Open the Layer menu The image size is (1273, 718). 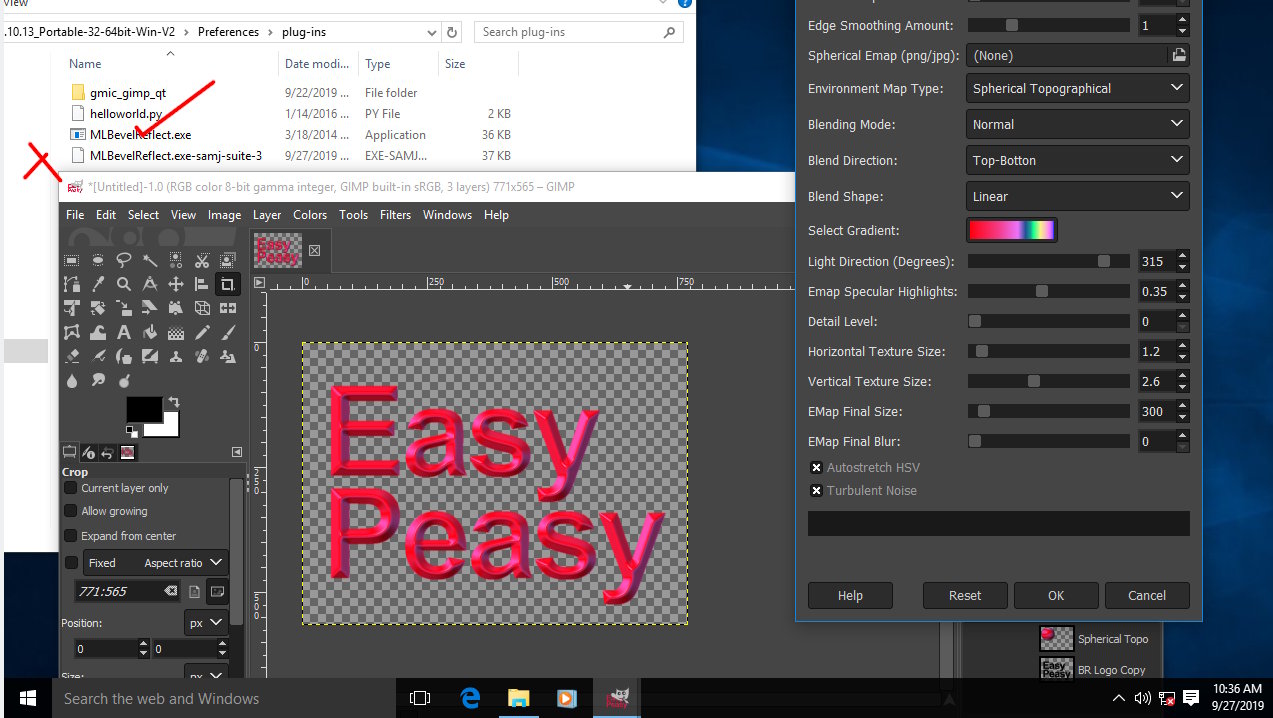point(267,215)
